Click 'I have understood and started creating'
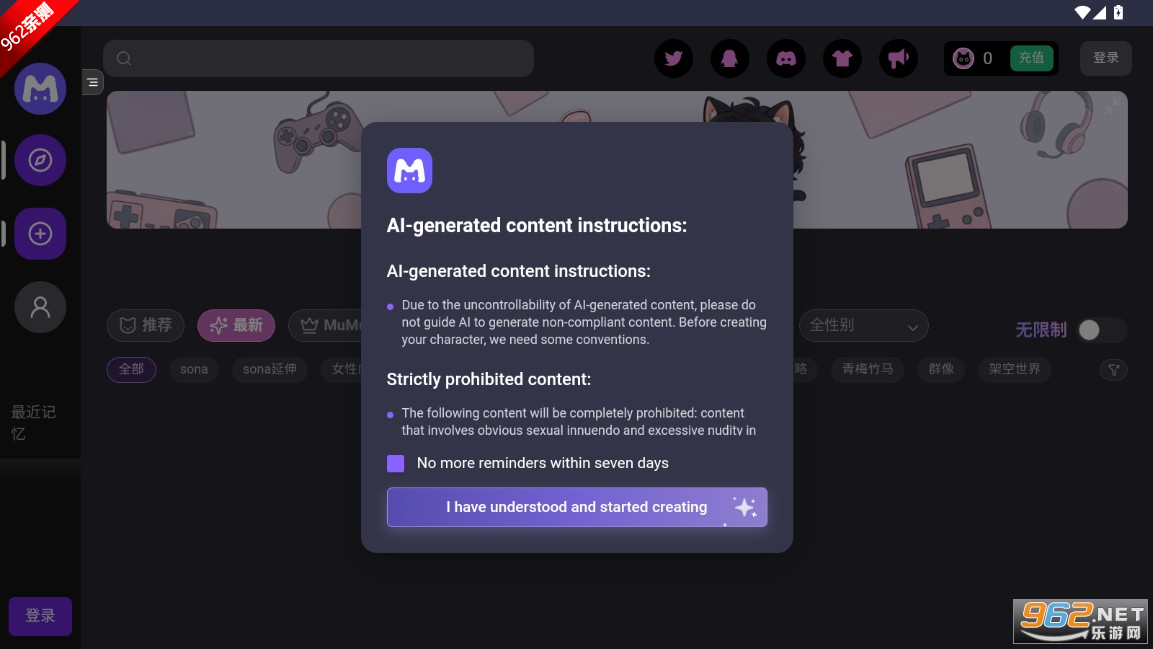The image size is (1153, 649). (x=577, y=507)
